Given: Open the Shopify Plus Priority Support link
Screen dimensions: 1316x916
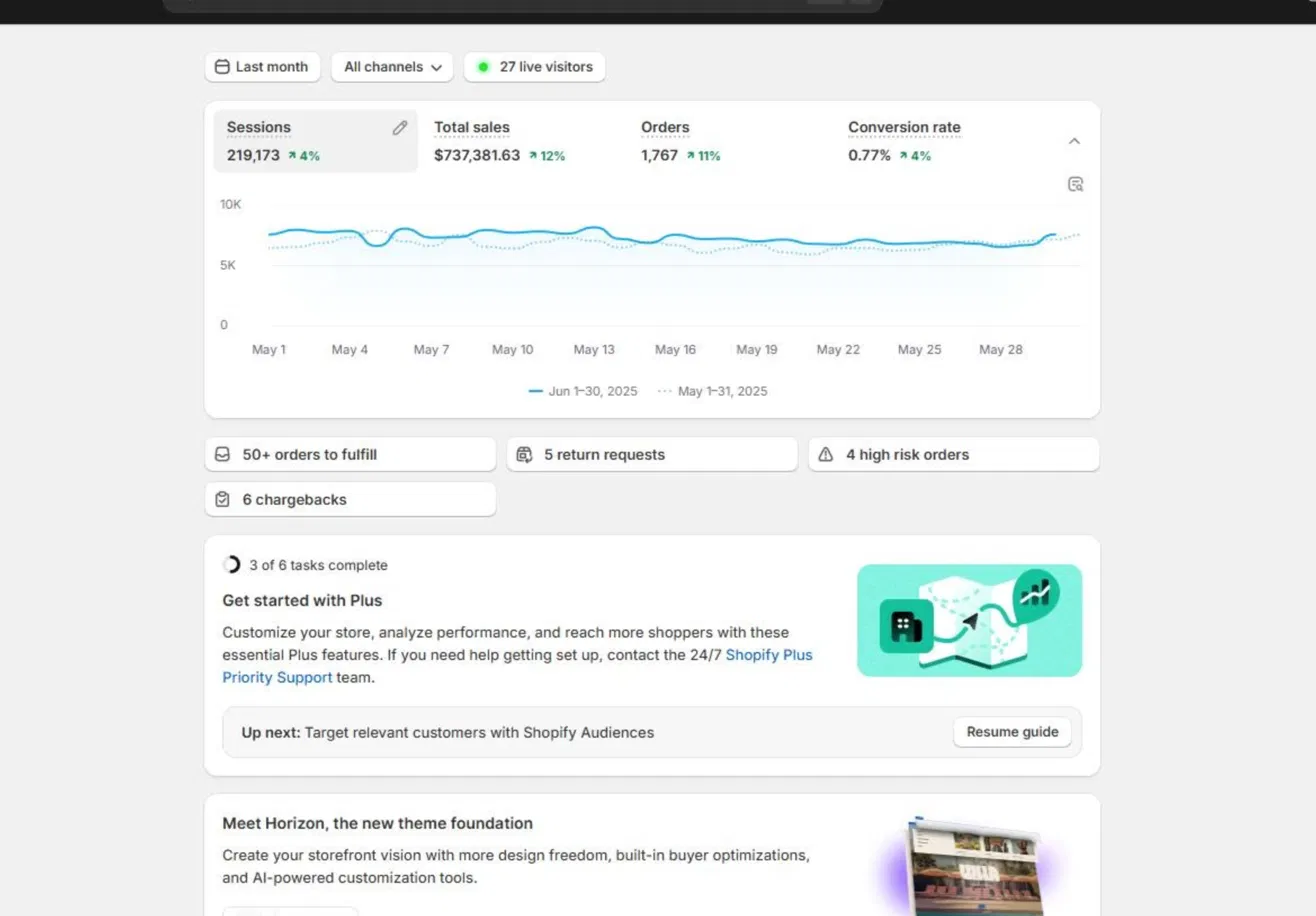Looking at the screenshot, I should pos(518,666).
